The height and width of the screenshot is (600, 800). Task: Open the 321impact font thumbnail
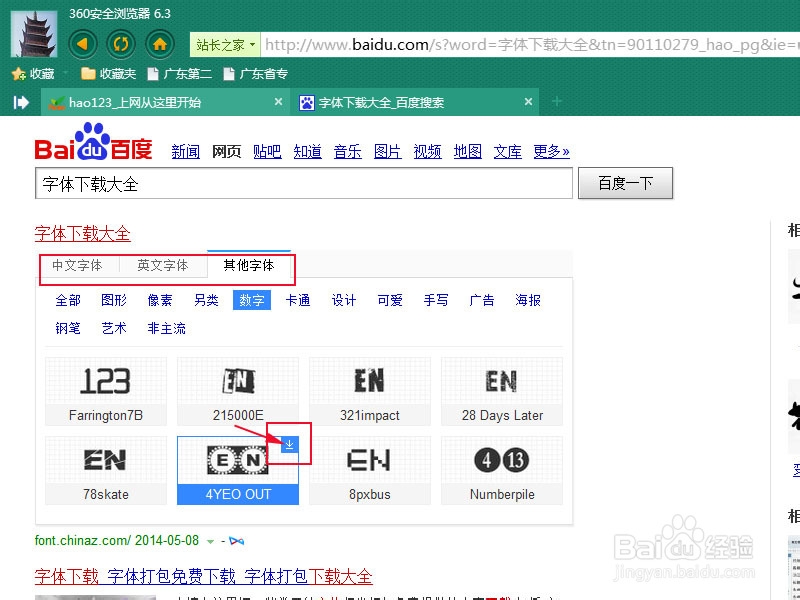(x=370, y=391)
